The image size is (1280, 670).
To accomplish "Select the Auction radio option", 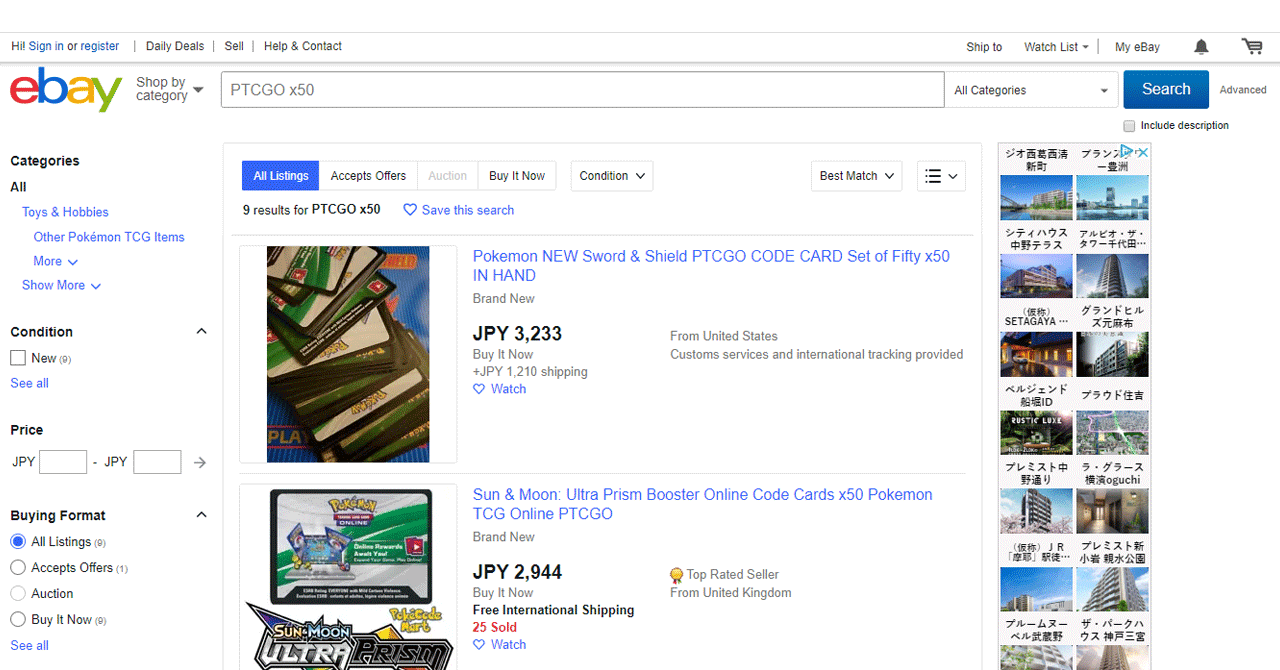I will click(x=18, y=594).
